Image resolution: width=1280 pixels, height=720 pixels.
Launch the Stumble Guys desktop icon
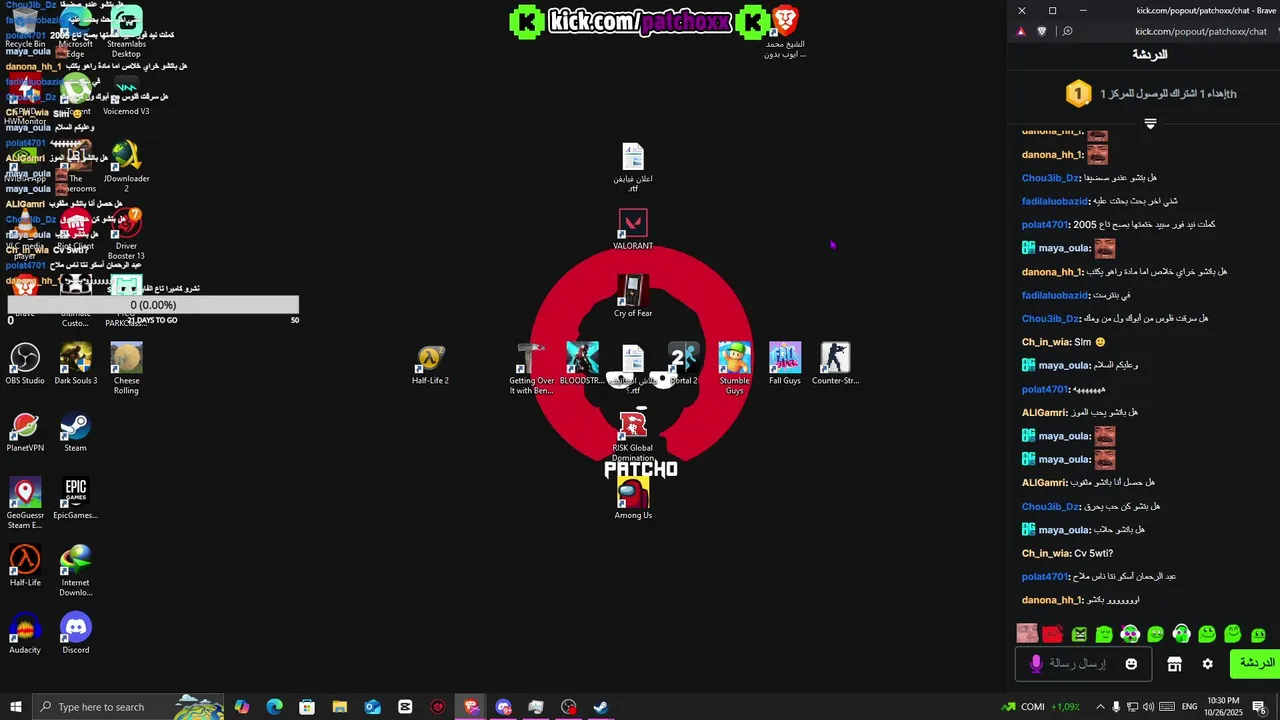coord(734,368)
